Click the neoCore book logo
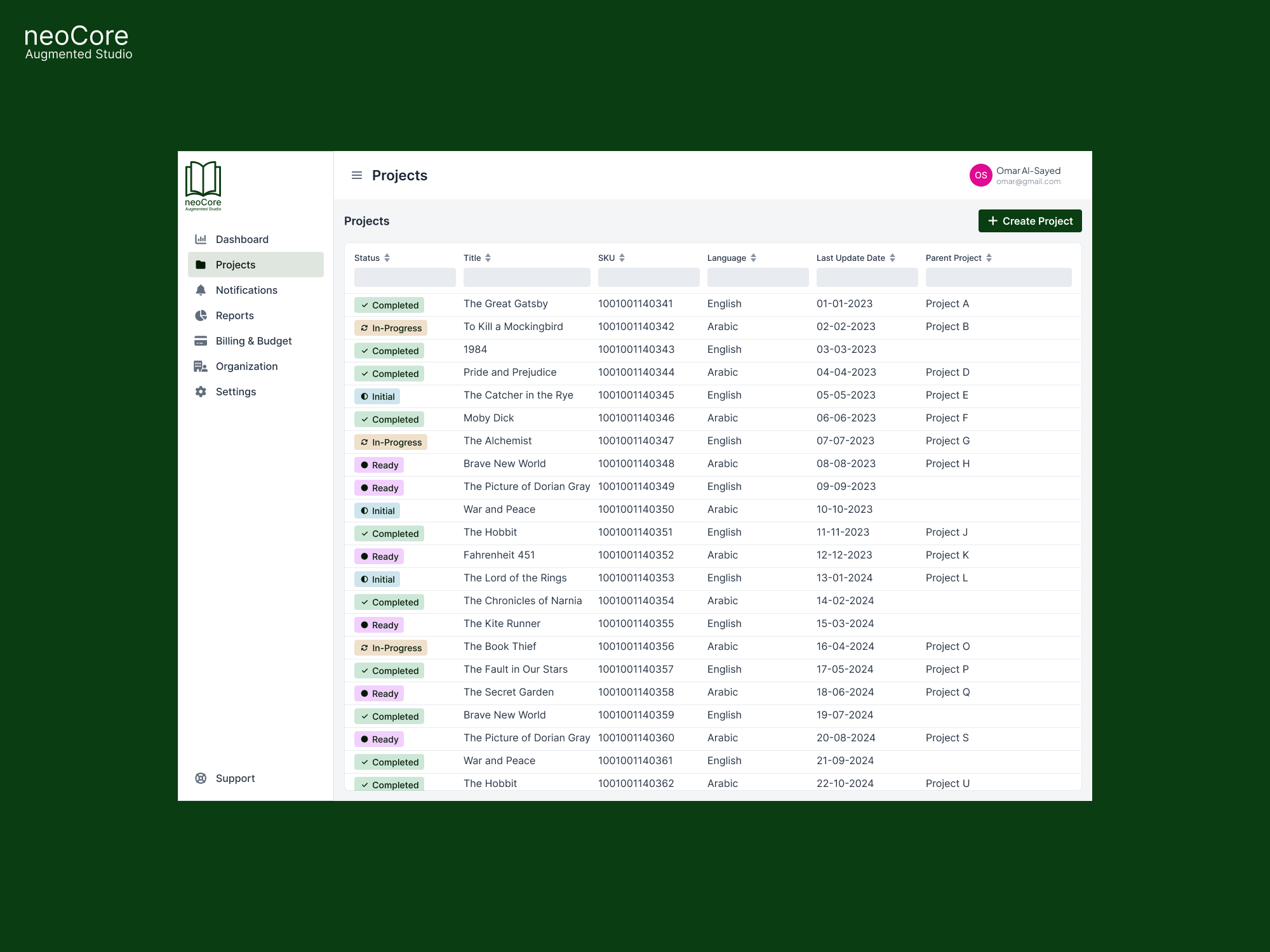The height and width of the screenshot is (952, 1270). (203, 185)
